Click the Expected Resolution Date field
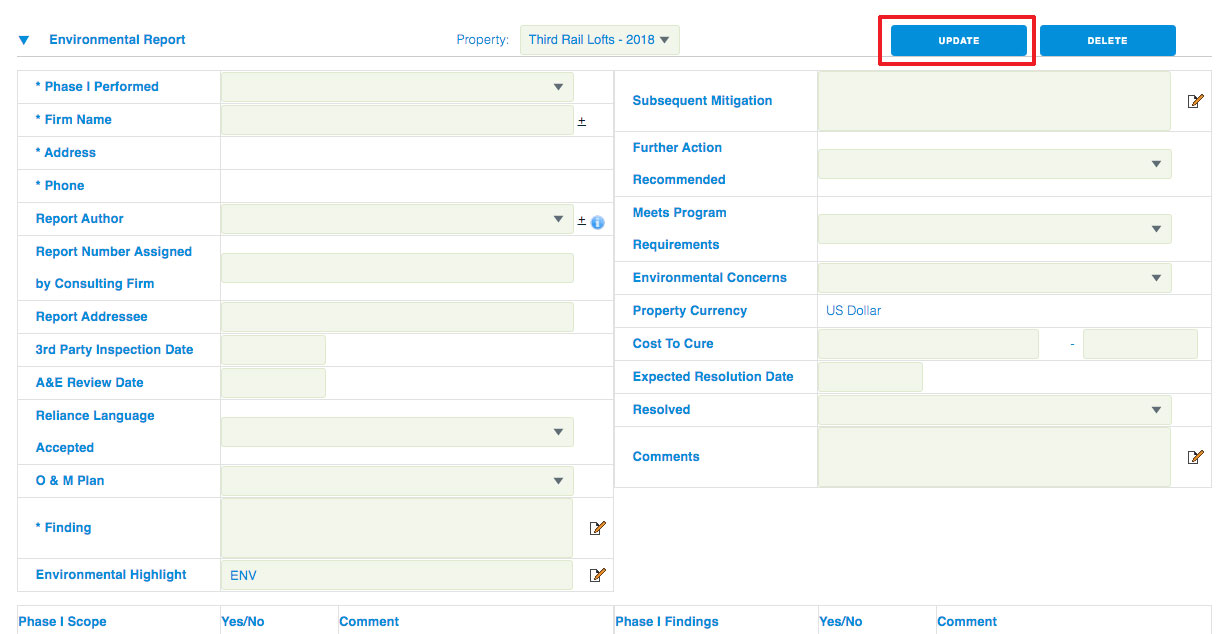Screen dimensions: 1225x634 point(870,377)
